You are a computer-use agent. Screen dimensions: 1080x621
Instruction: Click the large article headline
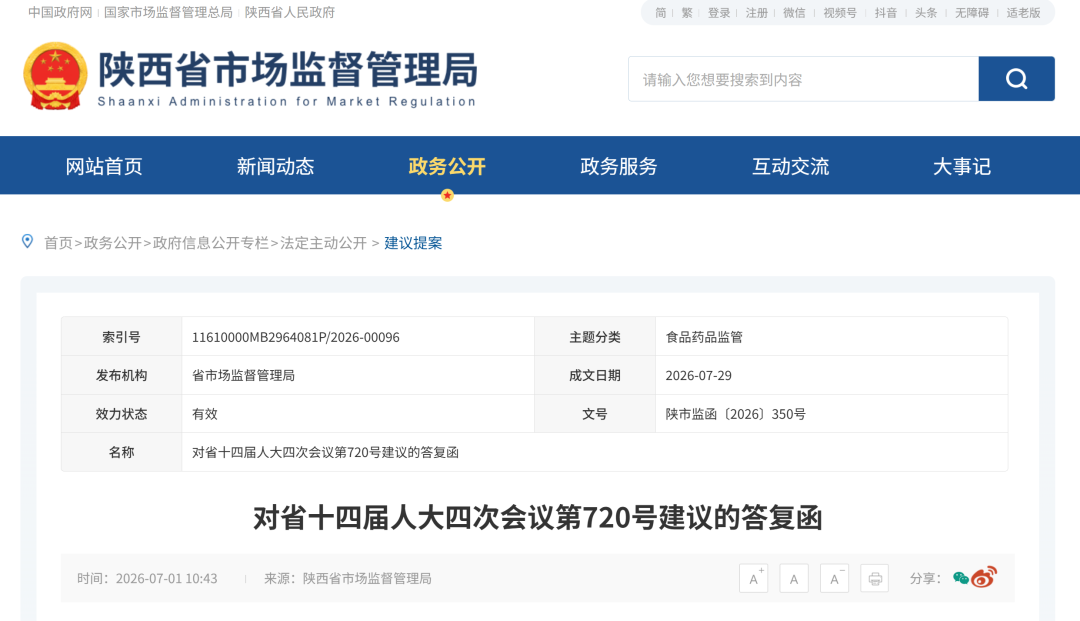[538, 518]
